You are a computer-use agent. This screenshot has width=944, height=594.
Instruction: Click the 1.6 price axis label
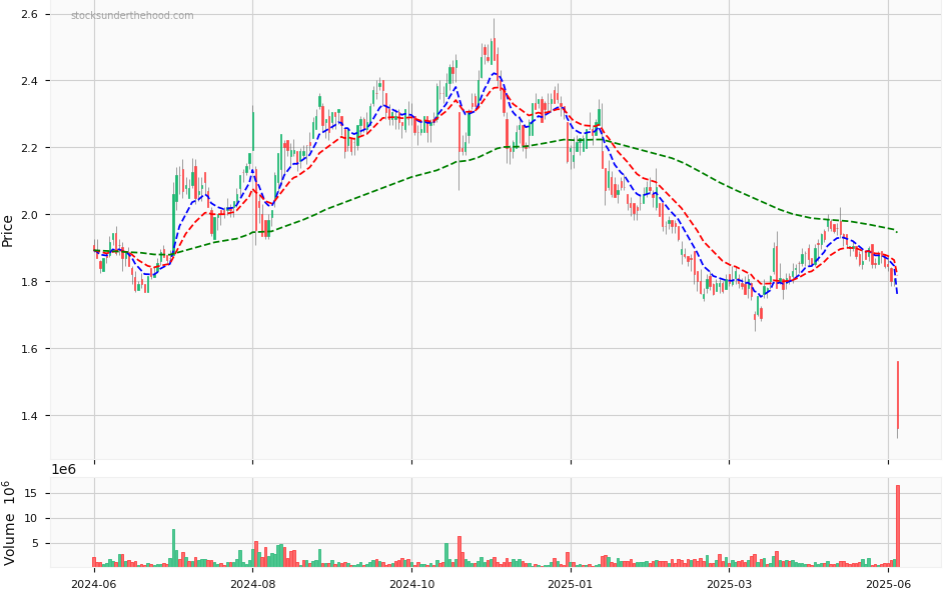(29, 349)
